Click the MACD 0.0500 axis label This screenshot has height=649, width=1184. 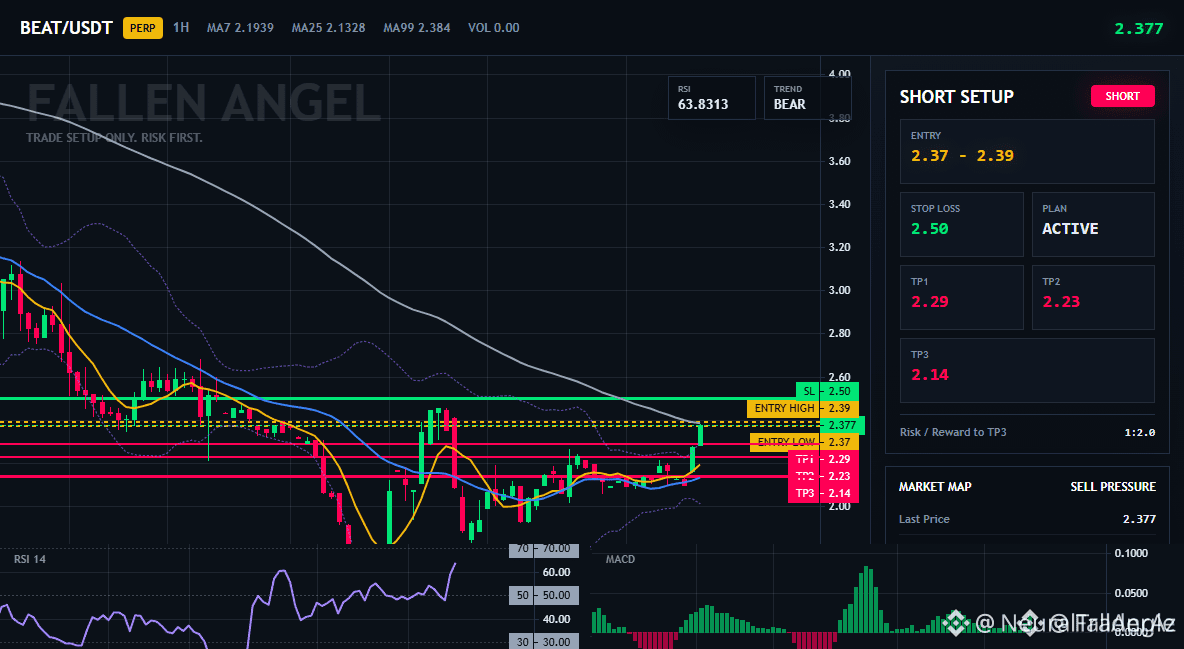pyautogui.click(x=1131, y=593)
